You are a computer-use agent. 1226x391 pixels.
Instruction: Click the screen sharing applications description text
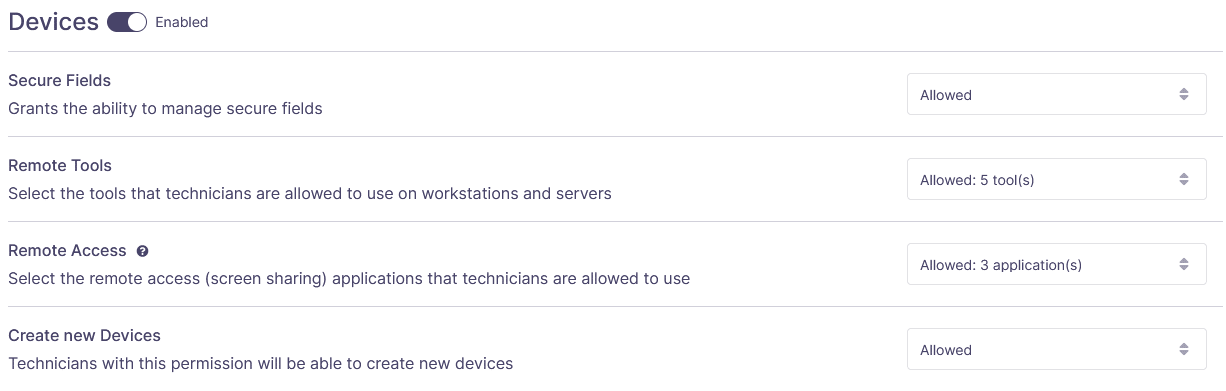[349, 278]
